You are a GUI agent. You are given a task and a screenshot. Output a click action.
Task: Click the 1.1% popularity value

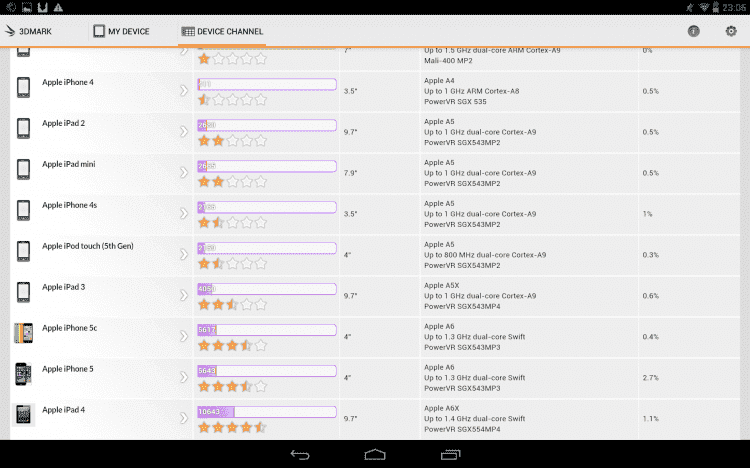coord(651,419)
